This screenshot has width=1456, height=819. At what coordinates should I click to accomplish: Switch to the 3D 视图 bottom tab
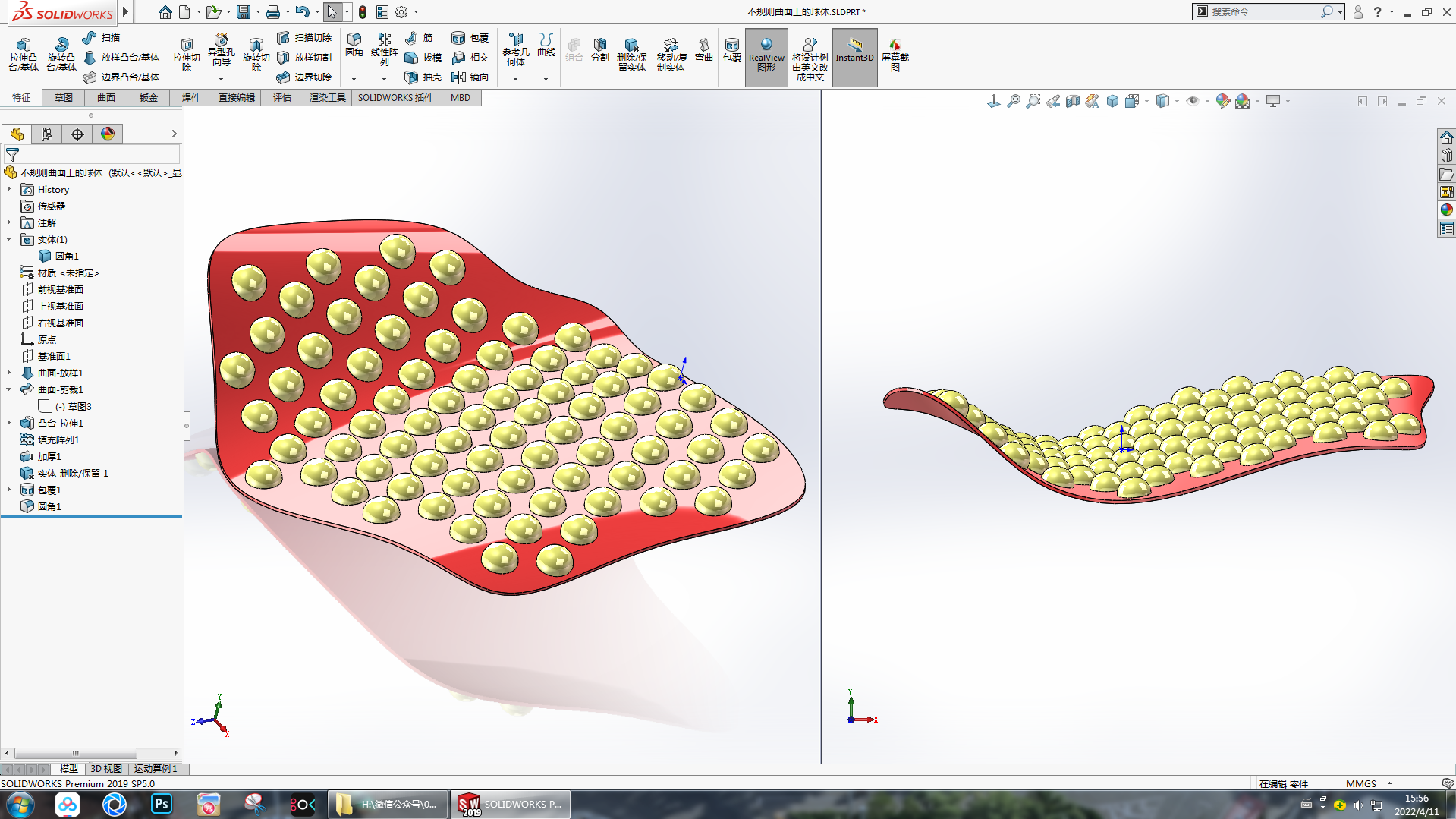tap(106, 769)
